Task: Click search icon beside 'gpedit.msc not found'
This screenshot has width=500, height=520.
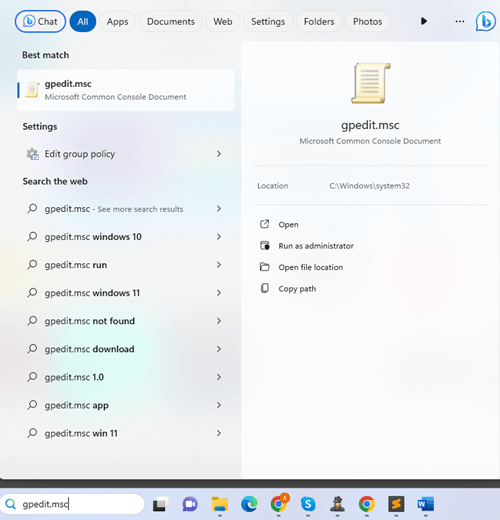Action: point(32,321)
